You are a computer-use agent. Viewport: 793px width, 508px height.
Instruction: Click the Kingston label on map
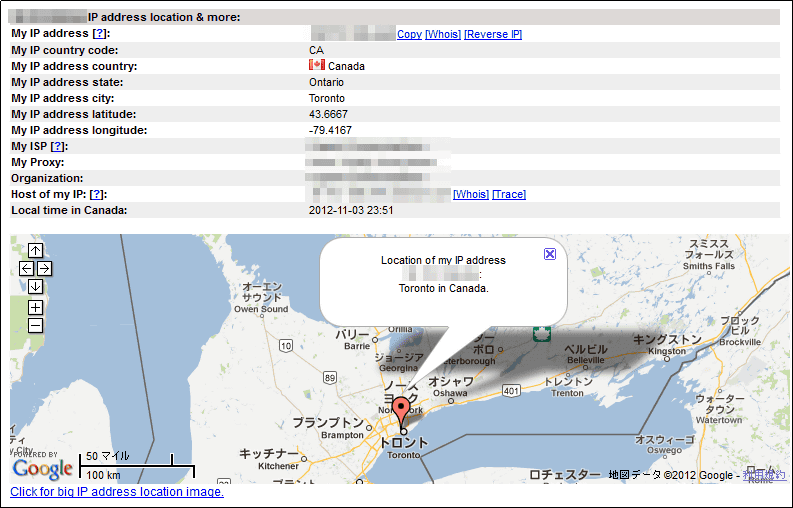coord(667,345)
